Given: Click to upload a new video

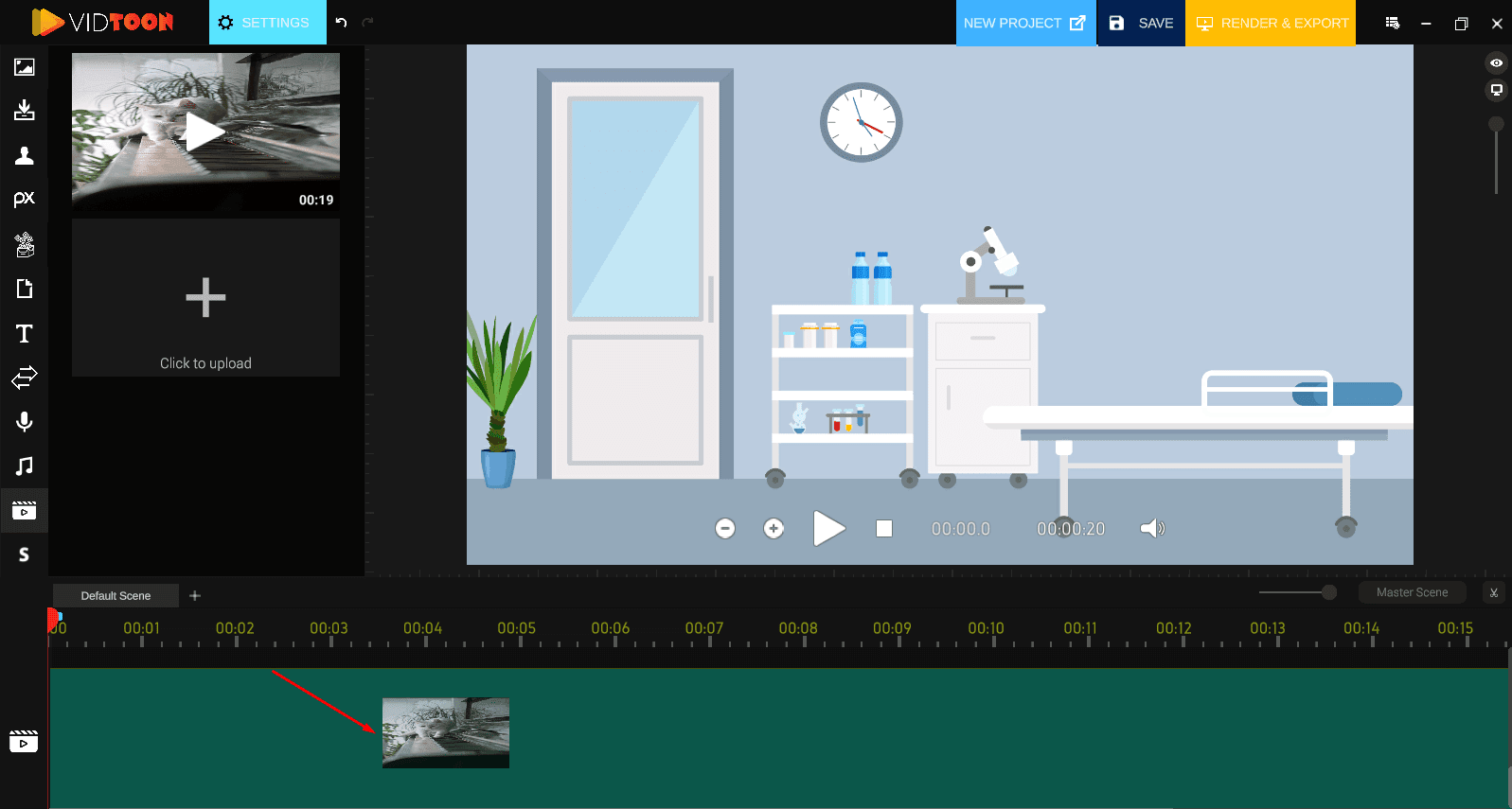Looking at the screenshot, I should [205, 298].
